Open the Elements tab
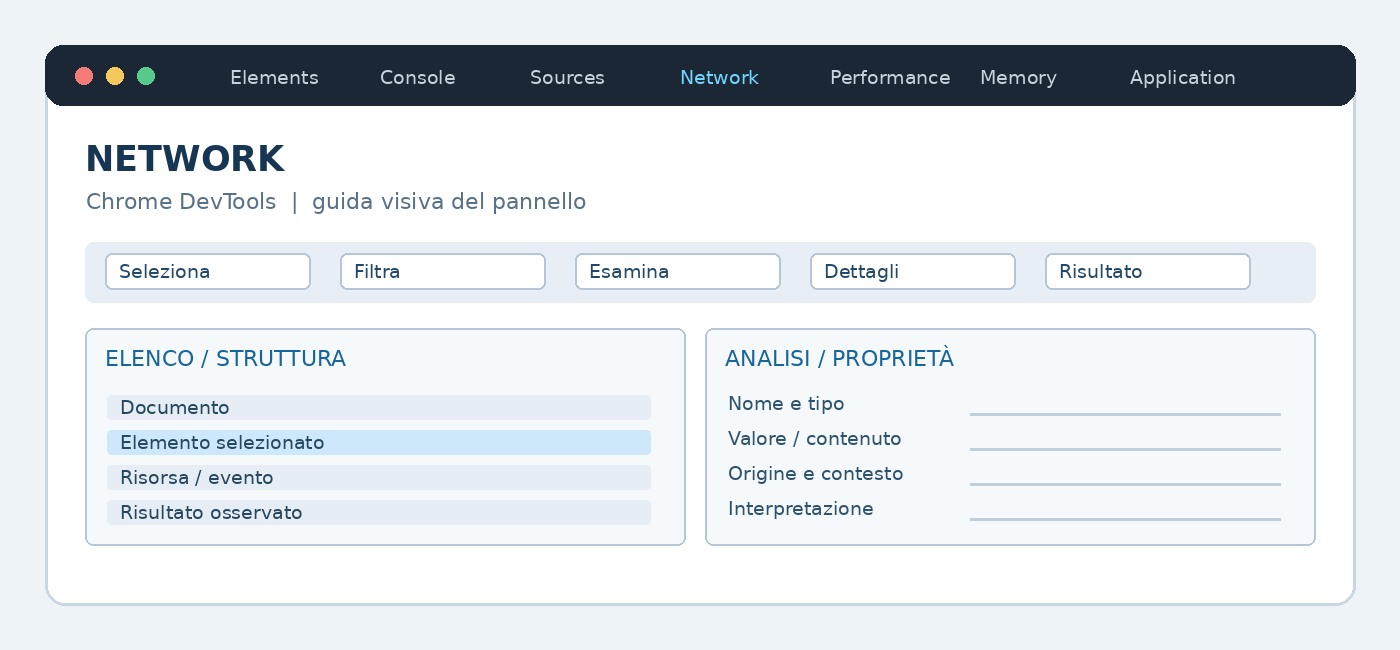1400x650 pixels. [x=274, y=78]
